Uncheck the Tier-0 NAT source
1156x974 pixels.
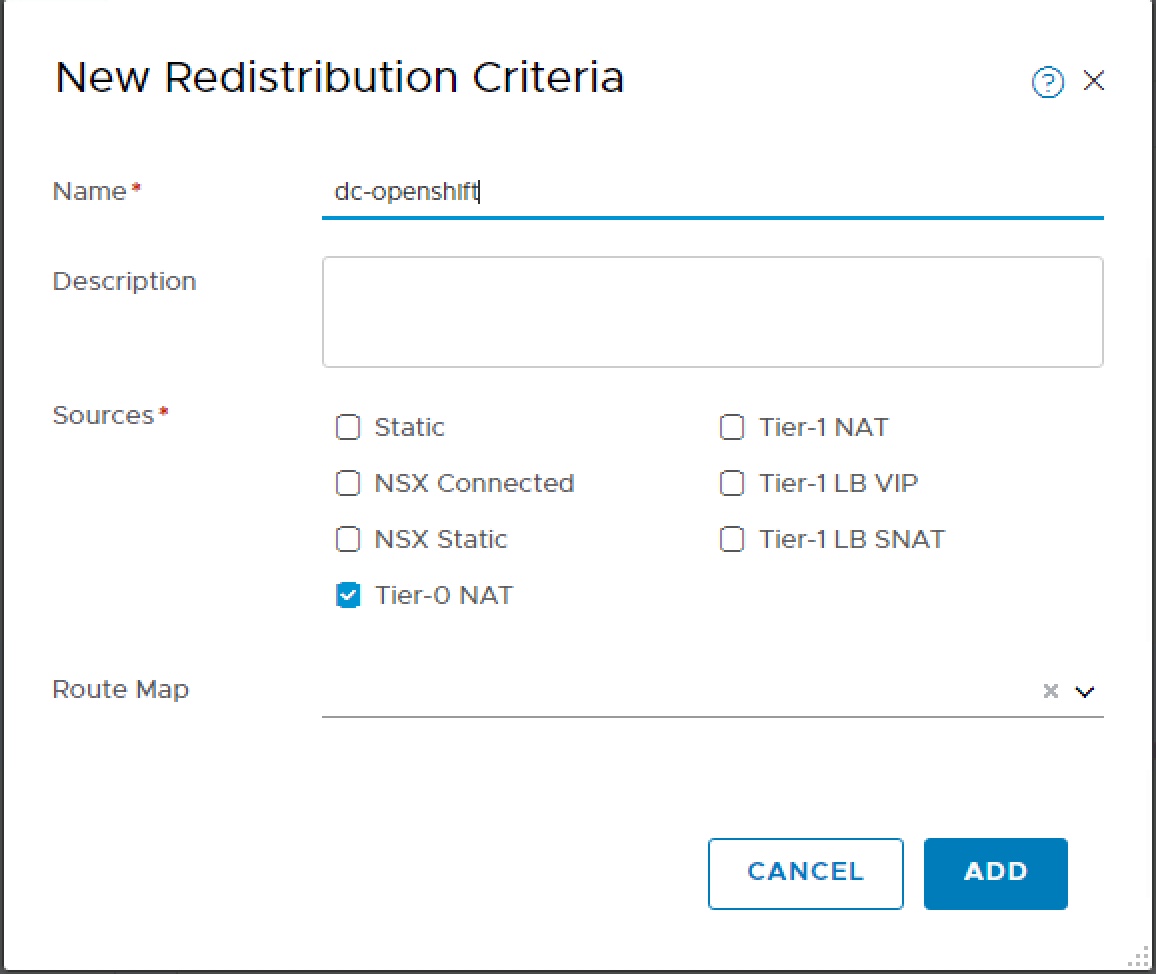348,594
